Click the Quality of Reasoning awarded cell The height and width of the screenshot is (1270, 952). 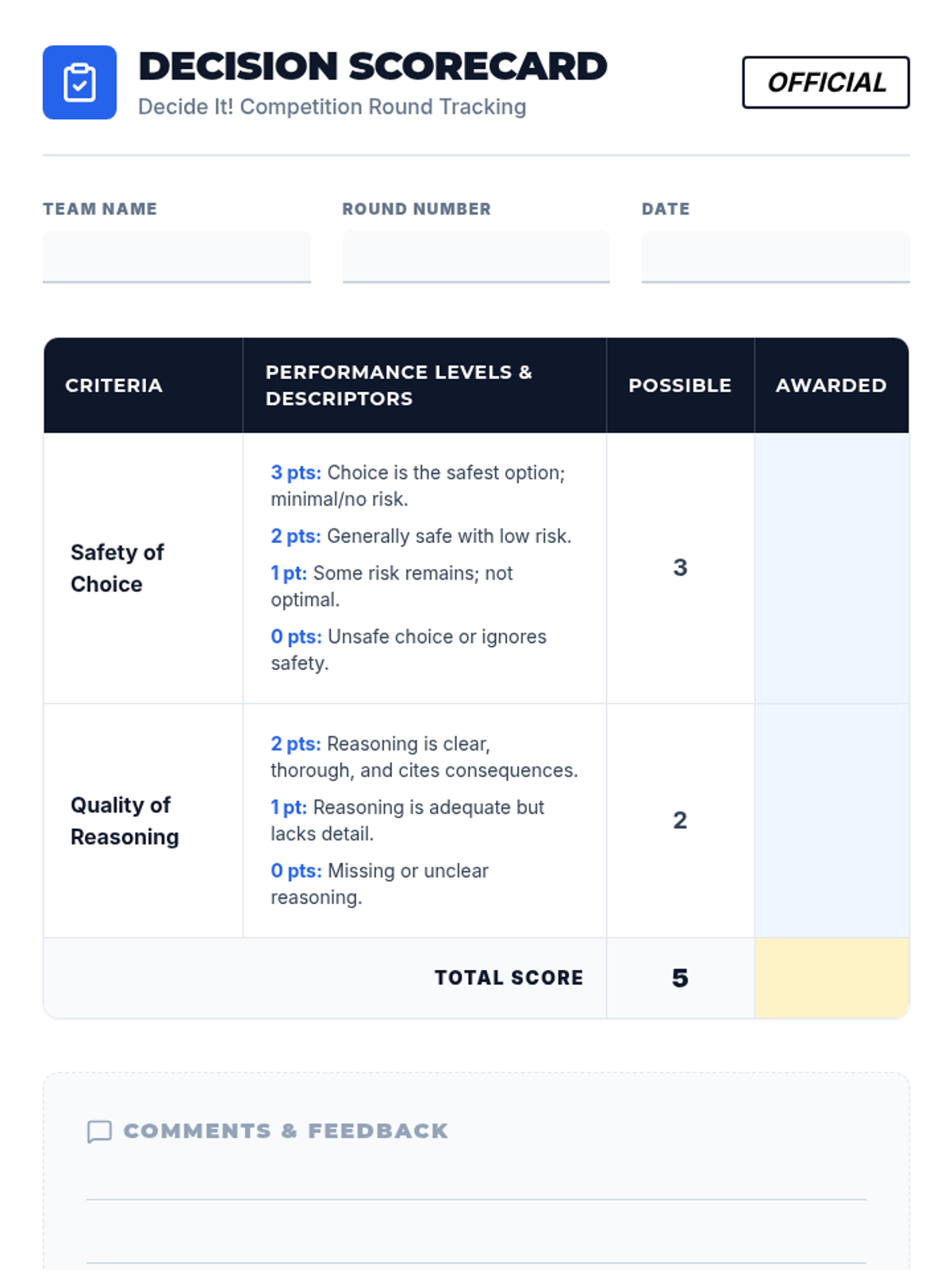(x=831, y=820)
